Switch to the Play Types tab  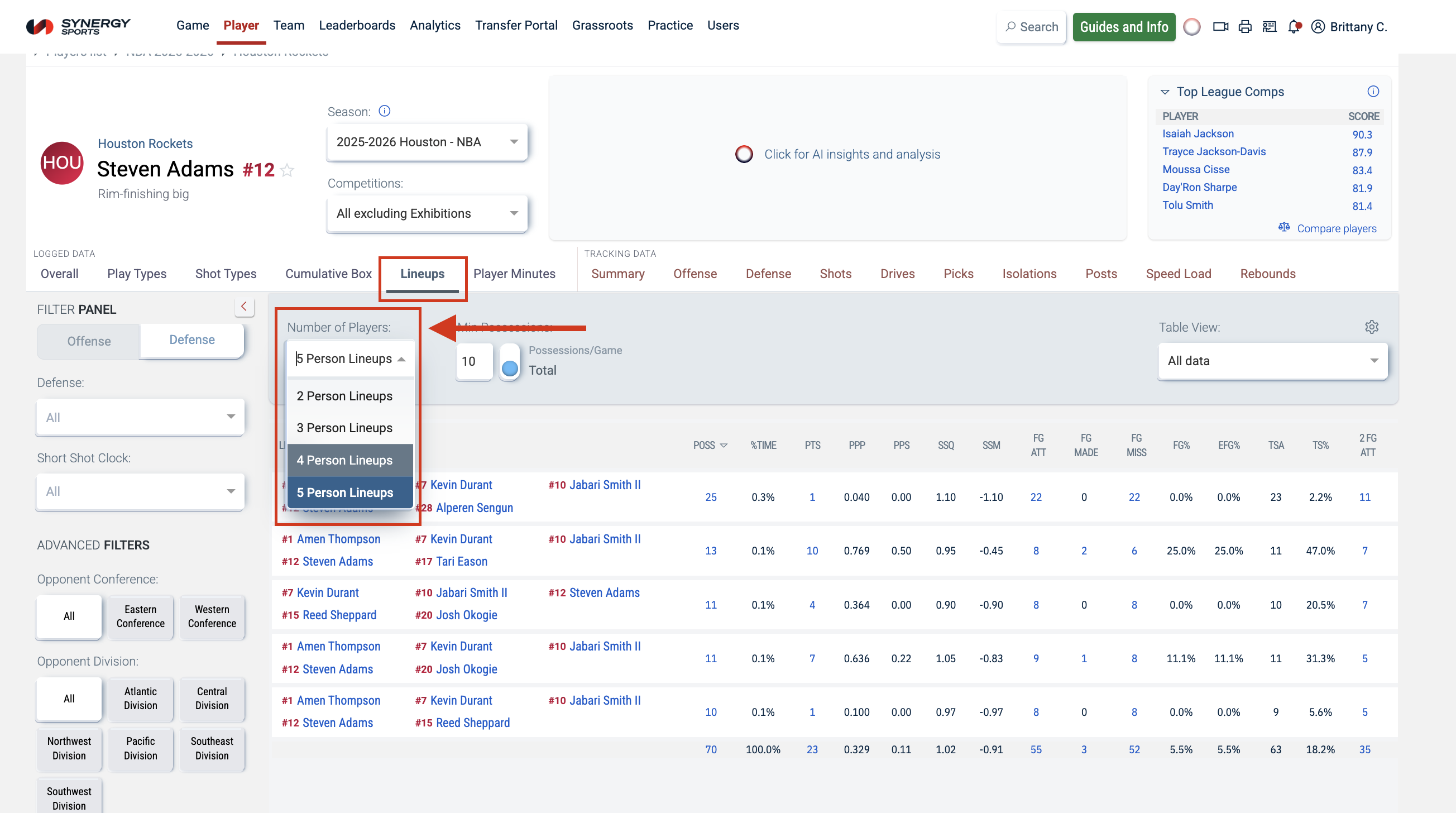pyautogui.click(x=137, y=274)
